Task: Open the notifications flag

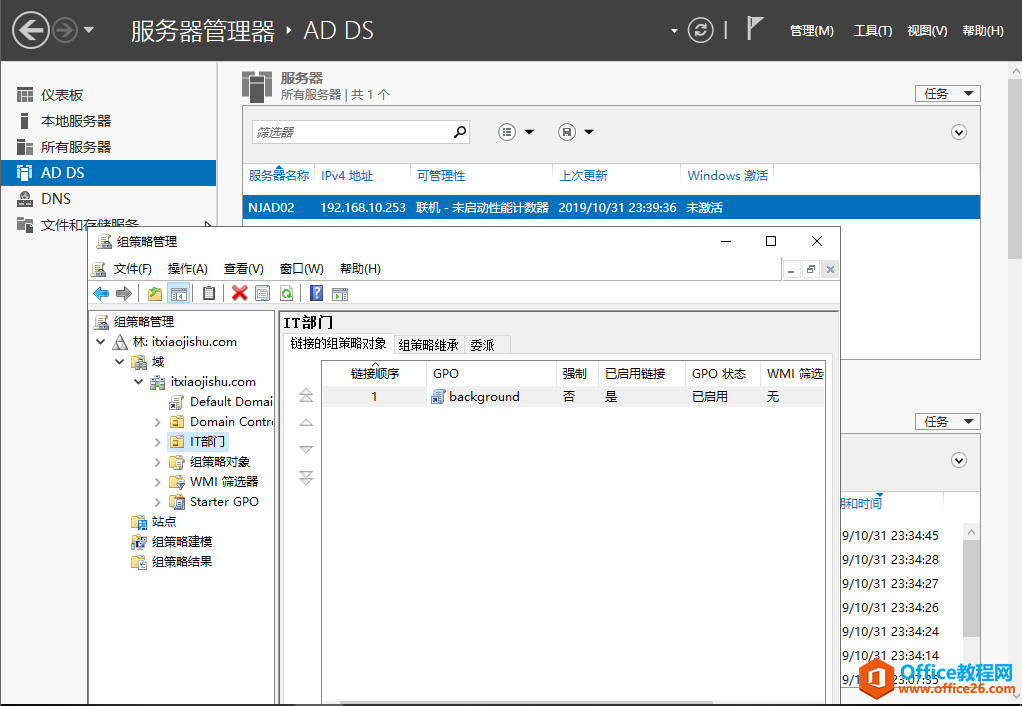Action: tap(754, 29)
